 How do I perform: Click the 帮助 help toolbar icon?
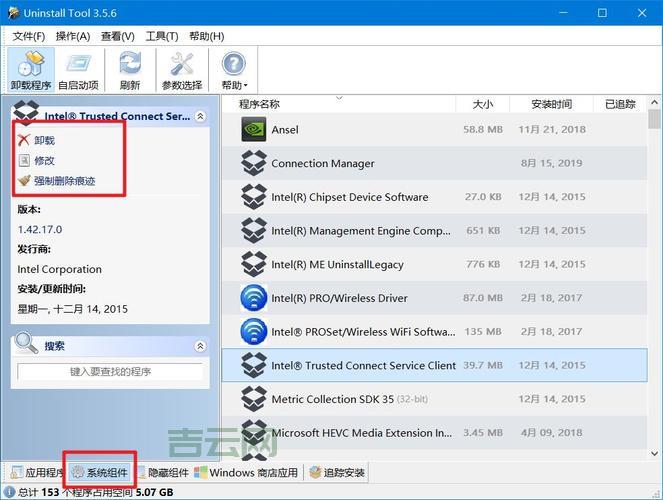[x=233, y=69]
